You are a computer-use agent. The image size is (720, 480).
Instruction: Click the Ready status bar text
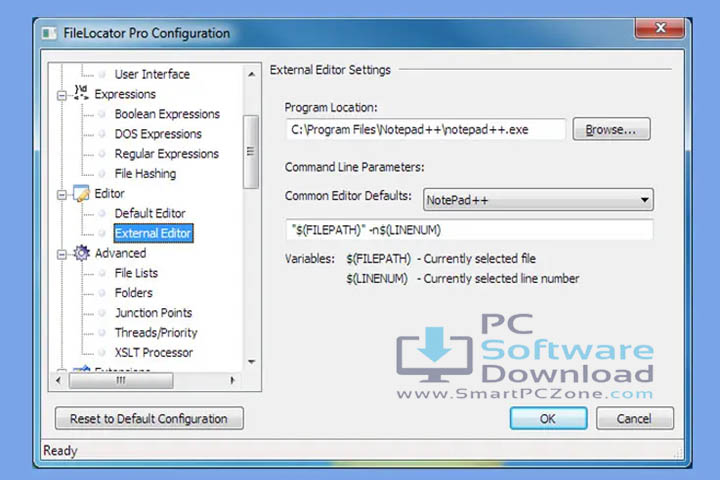tap(60, 451)
